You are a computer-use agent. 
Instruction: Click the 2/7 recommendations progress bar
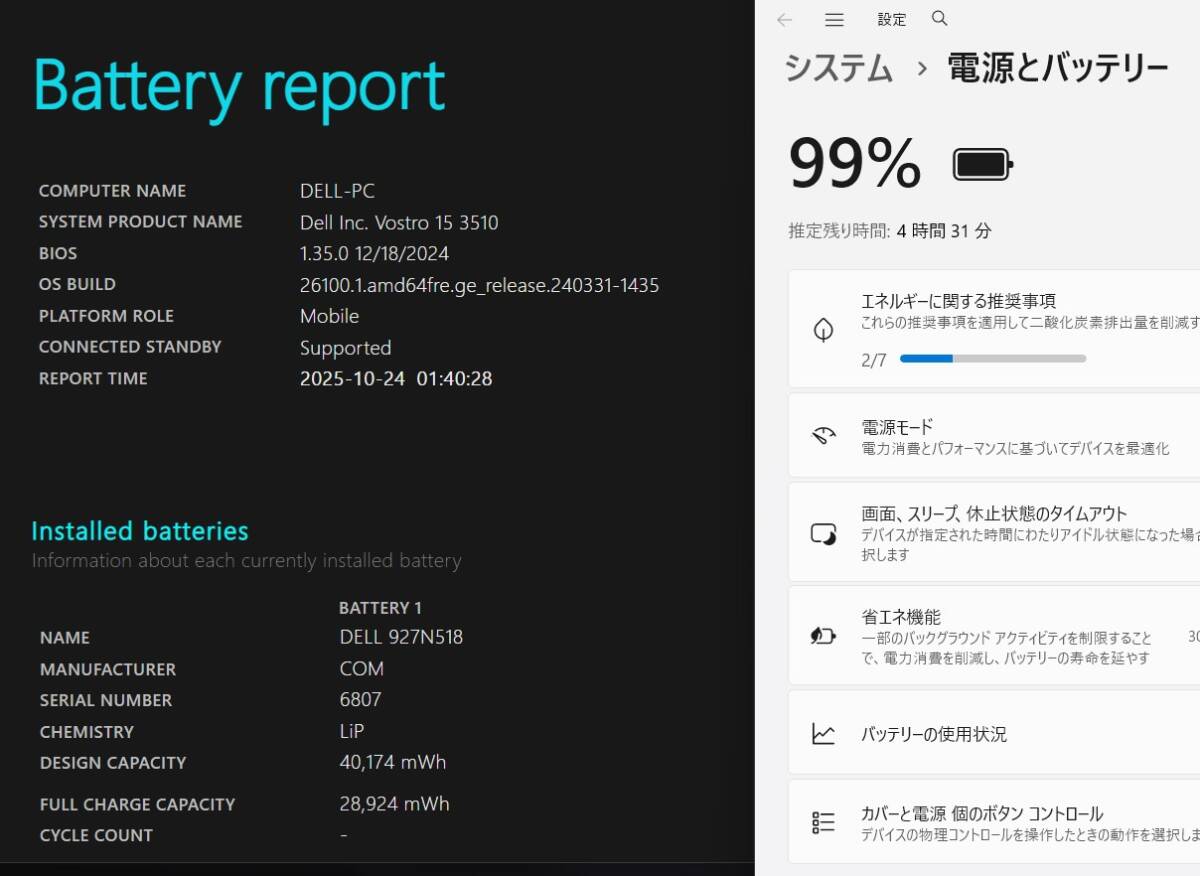pyautogui.click(x=990, y=358)
